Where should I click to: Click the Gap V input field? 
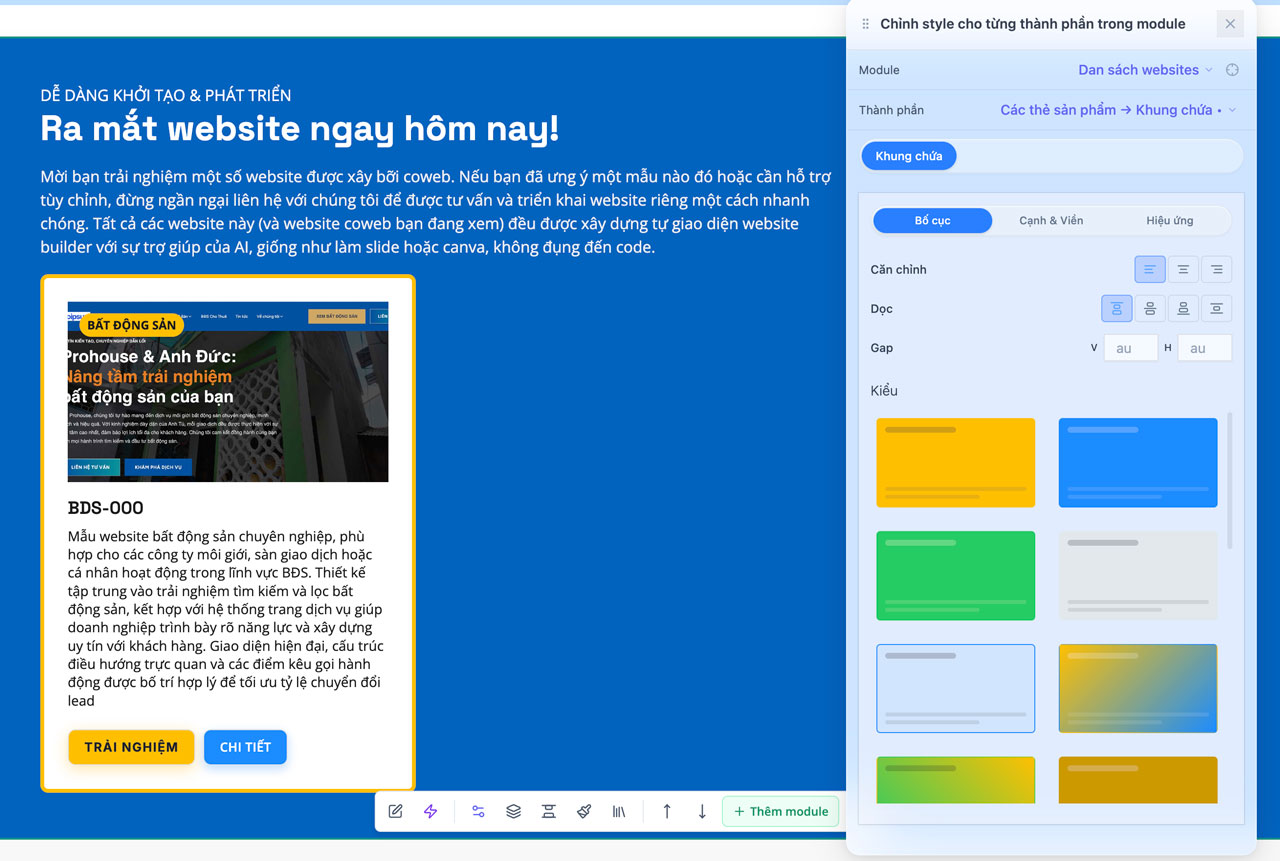pyautogui.click(x=1130, y=348)
